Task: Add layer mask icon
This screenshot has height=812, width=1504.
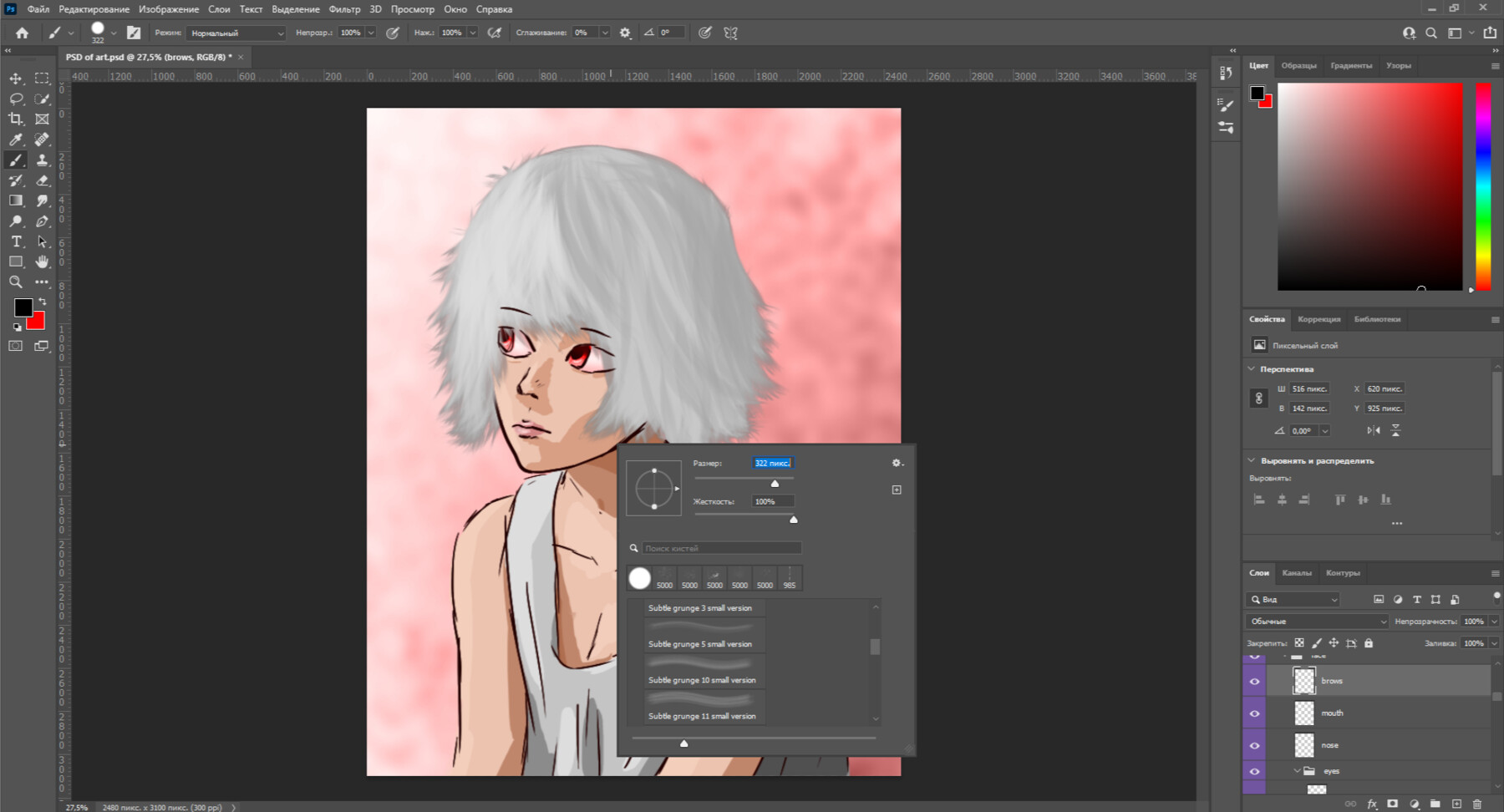Action: pos(1393,804)
